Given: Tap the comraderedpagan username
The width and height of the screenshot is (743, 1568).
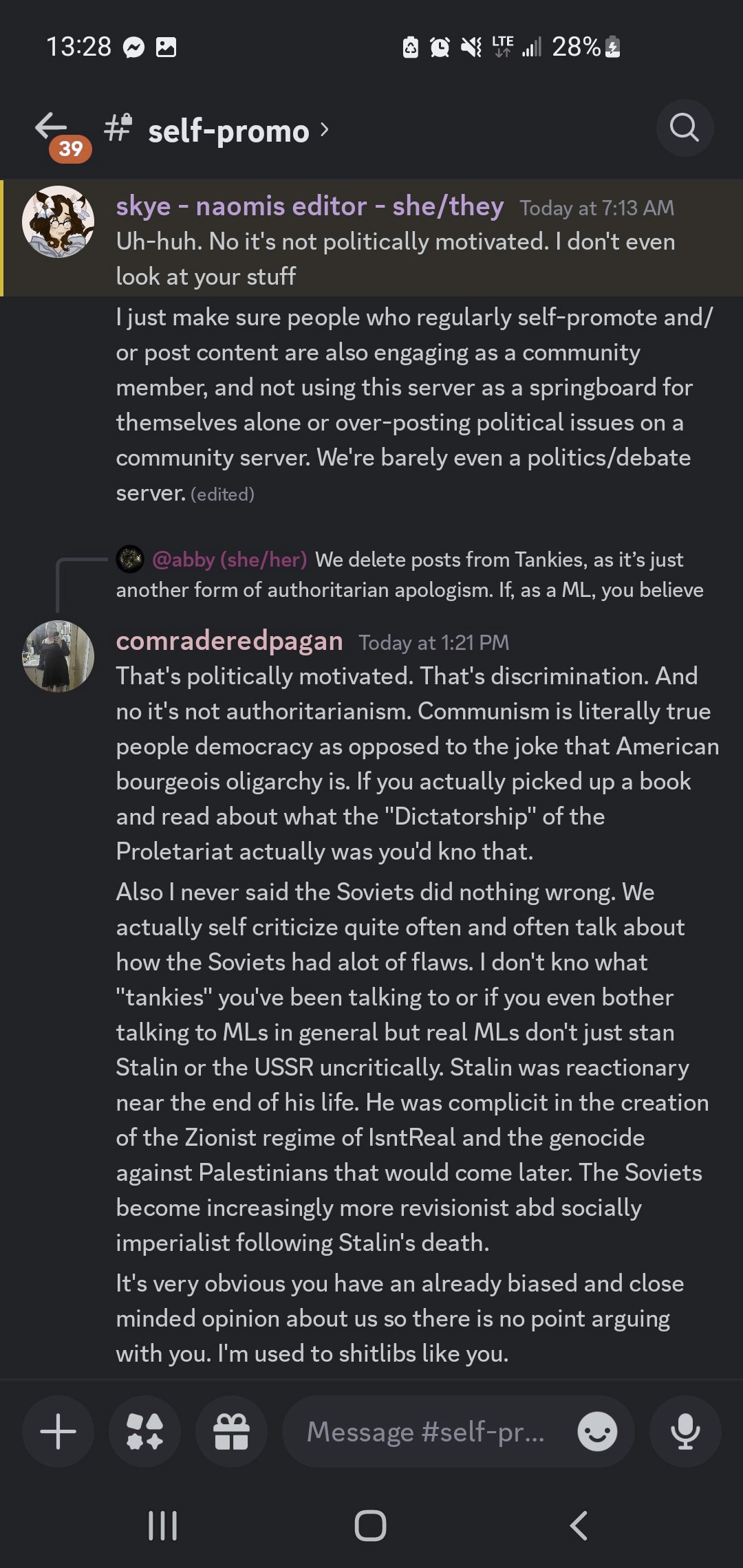Looking at the screenshot, I should pos(229,641).
